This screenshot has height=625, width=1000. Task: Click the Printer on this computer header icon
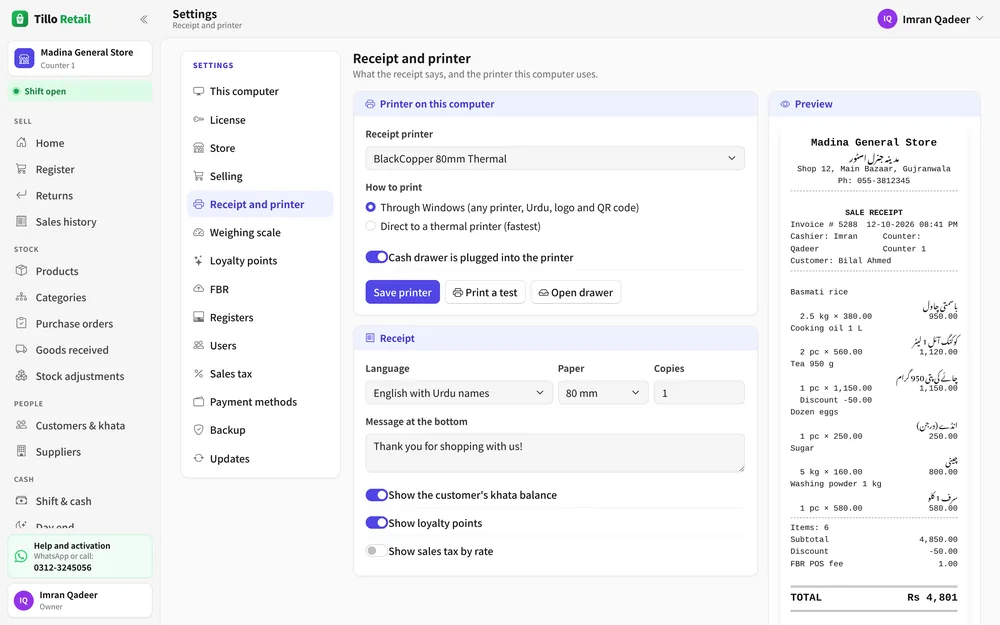click(x=370, y=104)
